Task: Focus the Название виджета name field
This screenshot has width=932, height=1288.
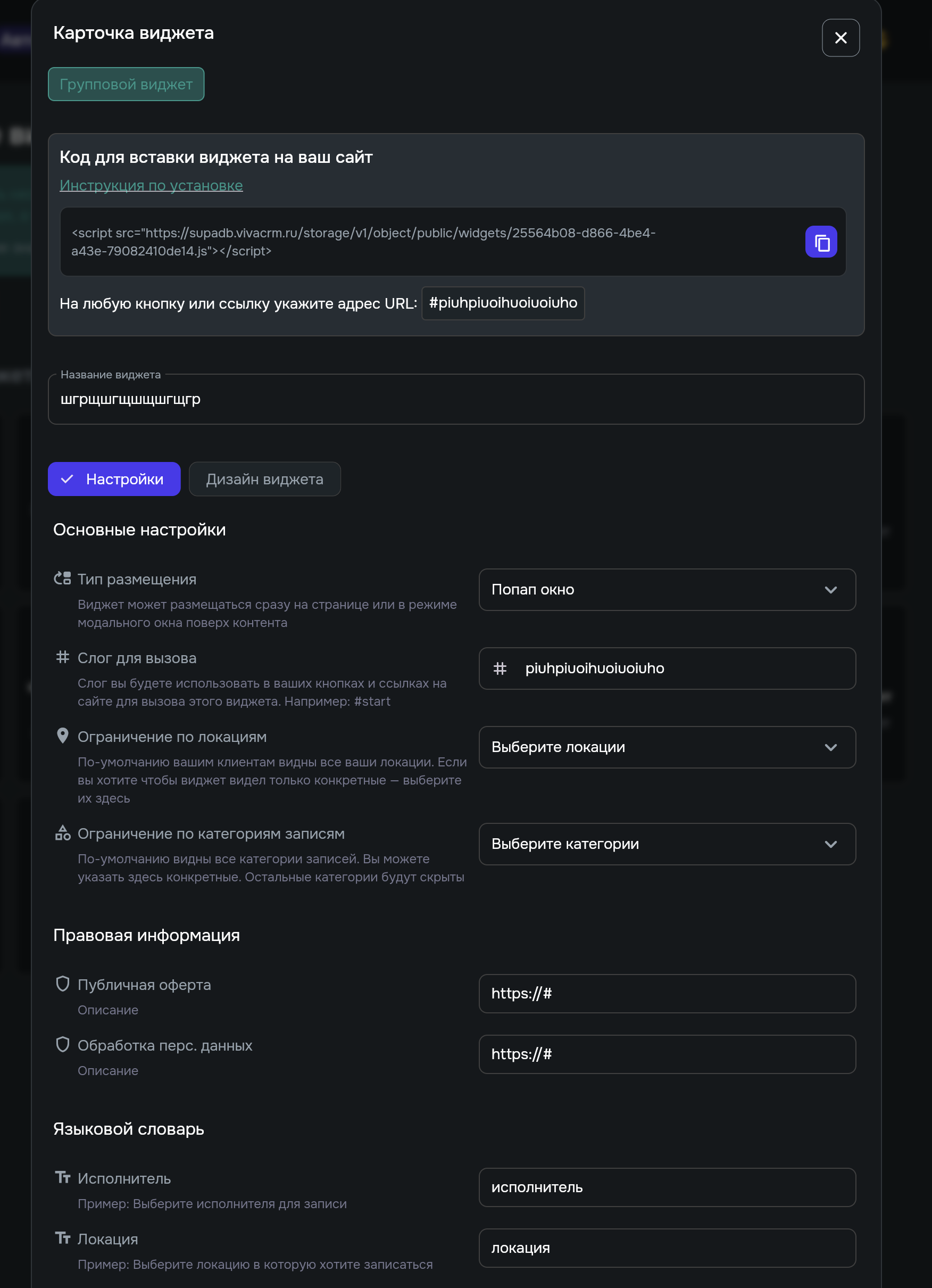Action: point(456,400)
